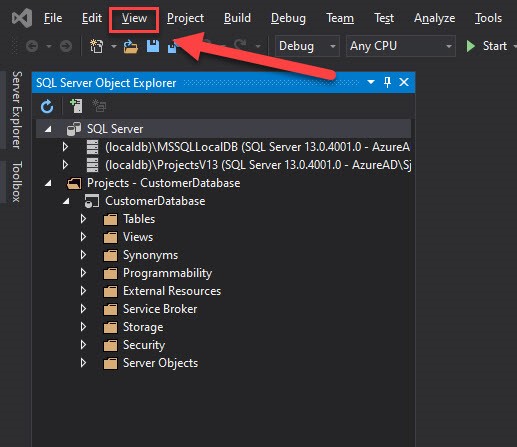The width and height of the screenshot is (517, 447).
Task: Expand the Synonyms folder
Action: coord(83,255)
